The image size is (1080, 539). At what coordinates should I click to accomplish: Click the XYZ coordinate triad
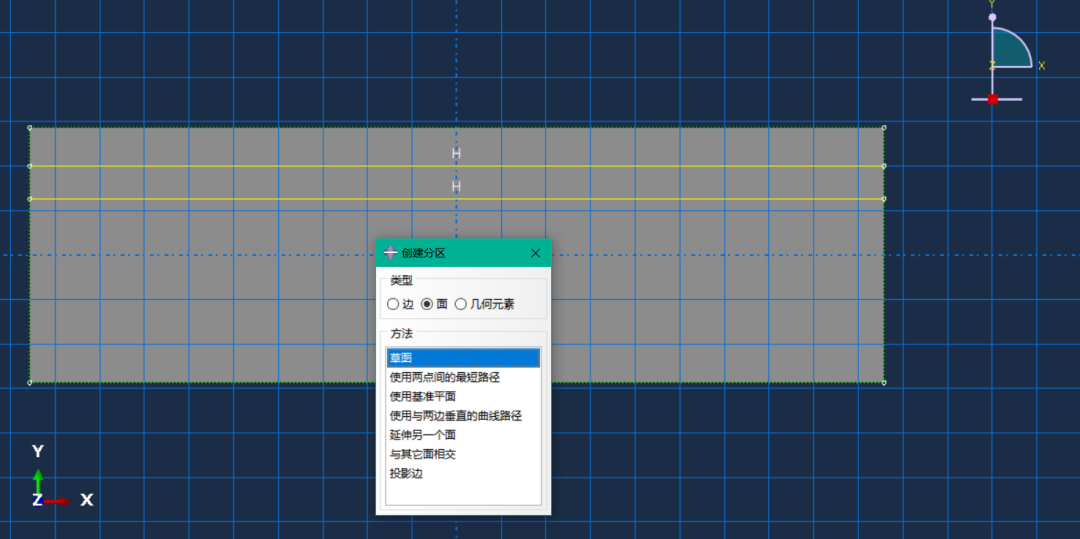(x=61, y=476)
